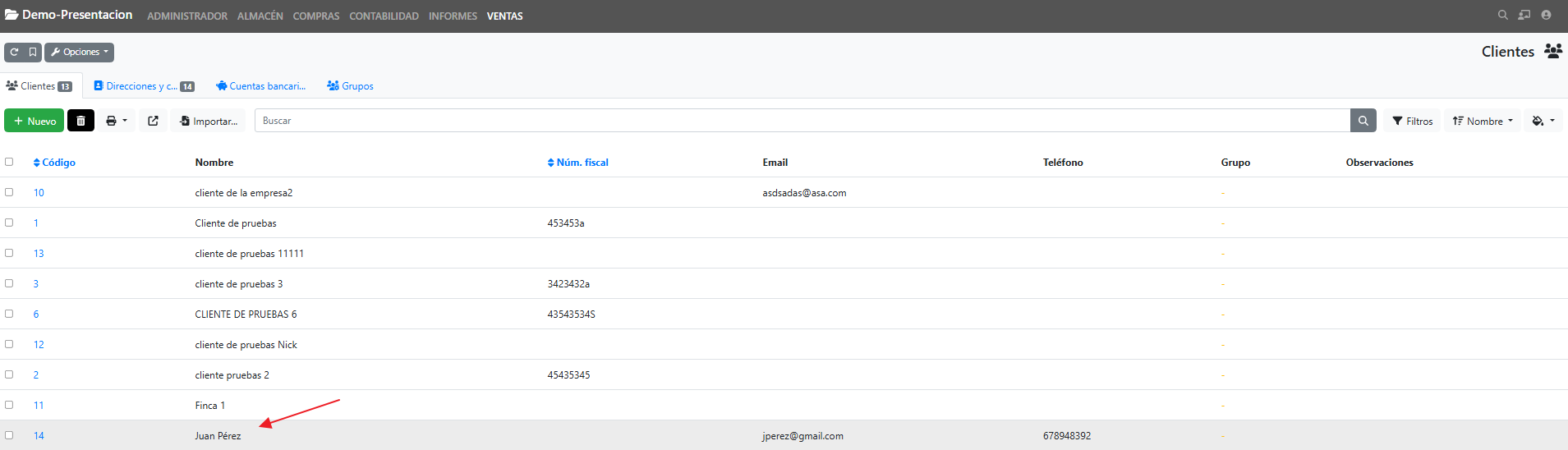Click fiscal number 43543534S
This screenshot has width=1568, height=450.
pos(572,315)
